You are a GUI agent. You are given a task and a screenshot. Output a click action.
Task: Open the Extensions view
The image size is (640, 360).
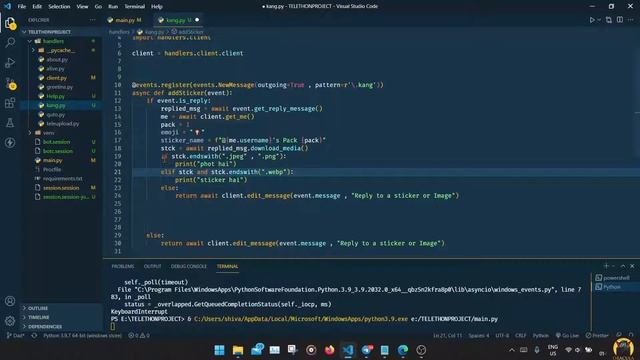coord(10,103)
